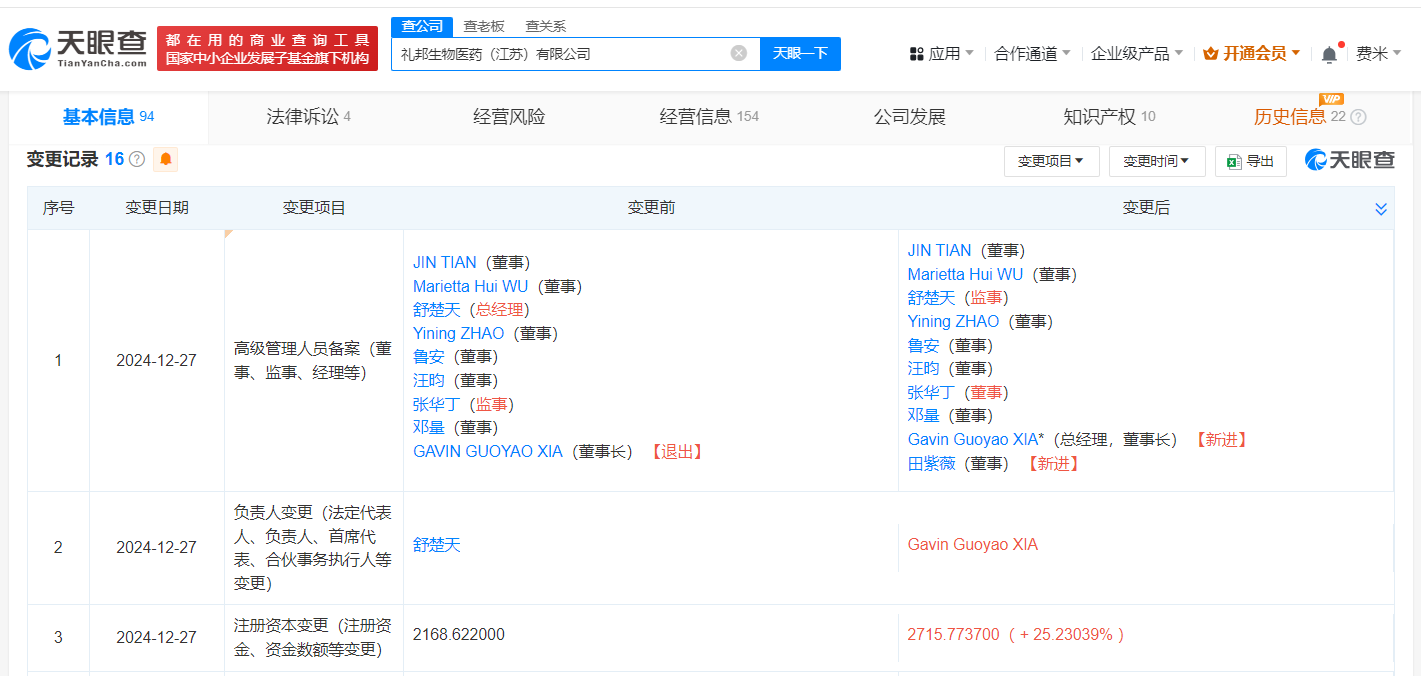
Task: Open the 应用 dropdown menu
Action: click(941, 54)
